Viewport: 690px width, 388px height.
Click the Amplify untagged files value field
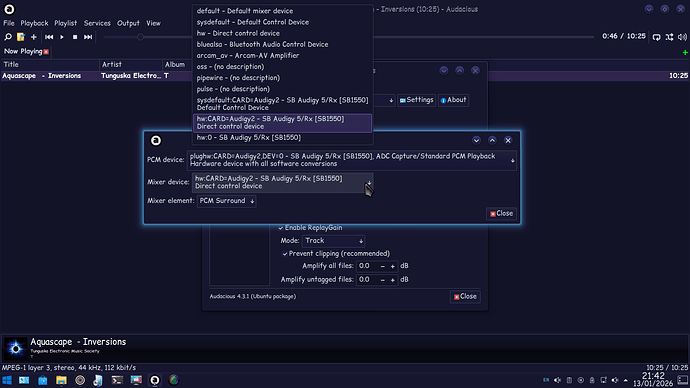click(367, 280)
